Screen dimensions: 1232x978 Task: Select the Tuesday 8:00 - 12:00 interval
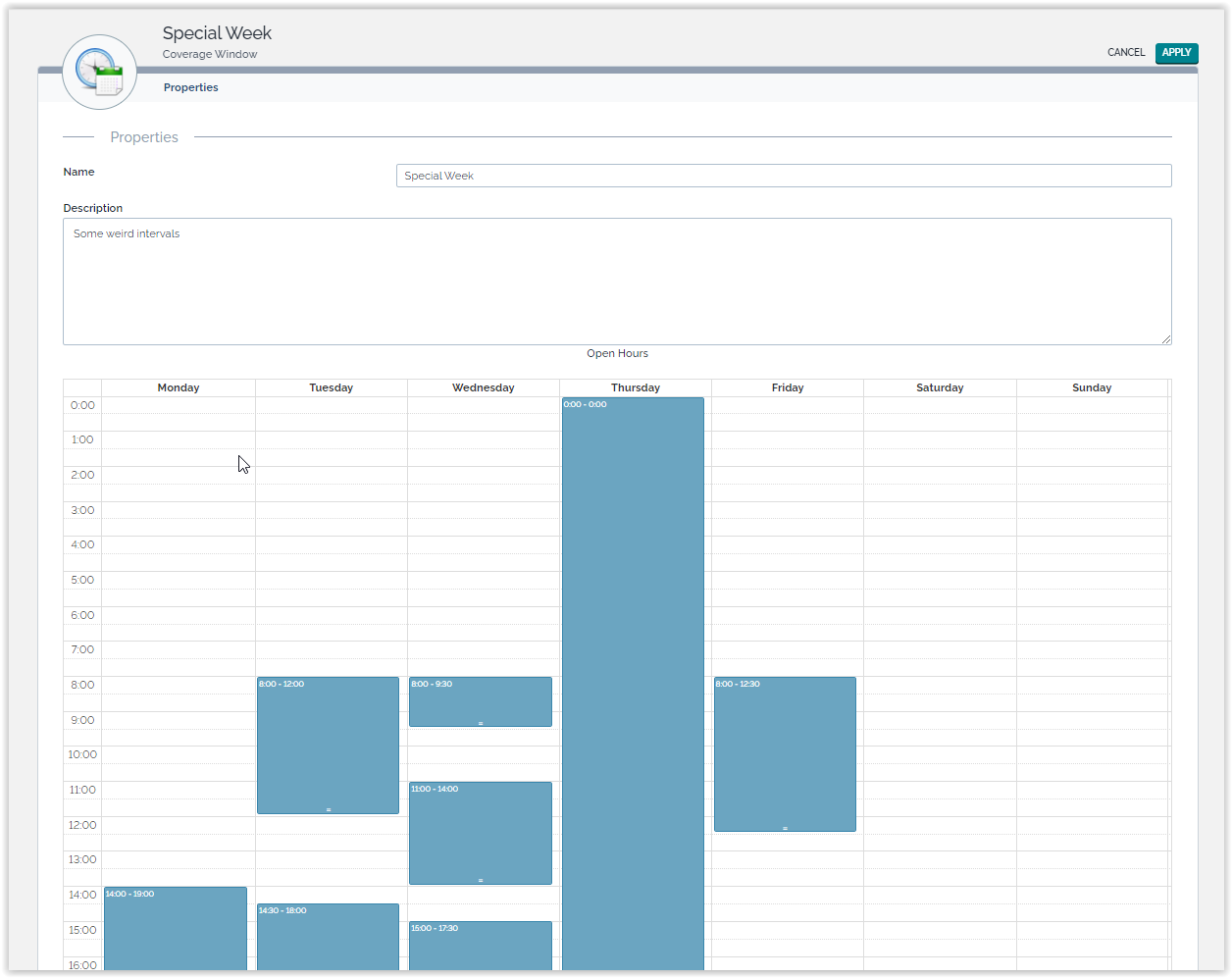tap(328, 746)
